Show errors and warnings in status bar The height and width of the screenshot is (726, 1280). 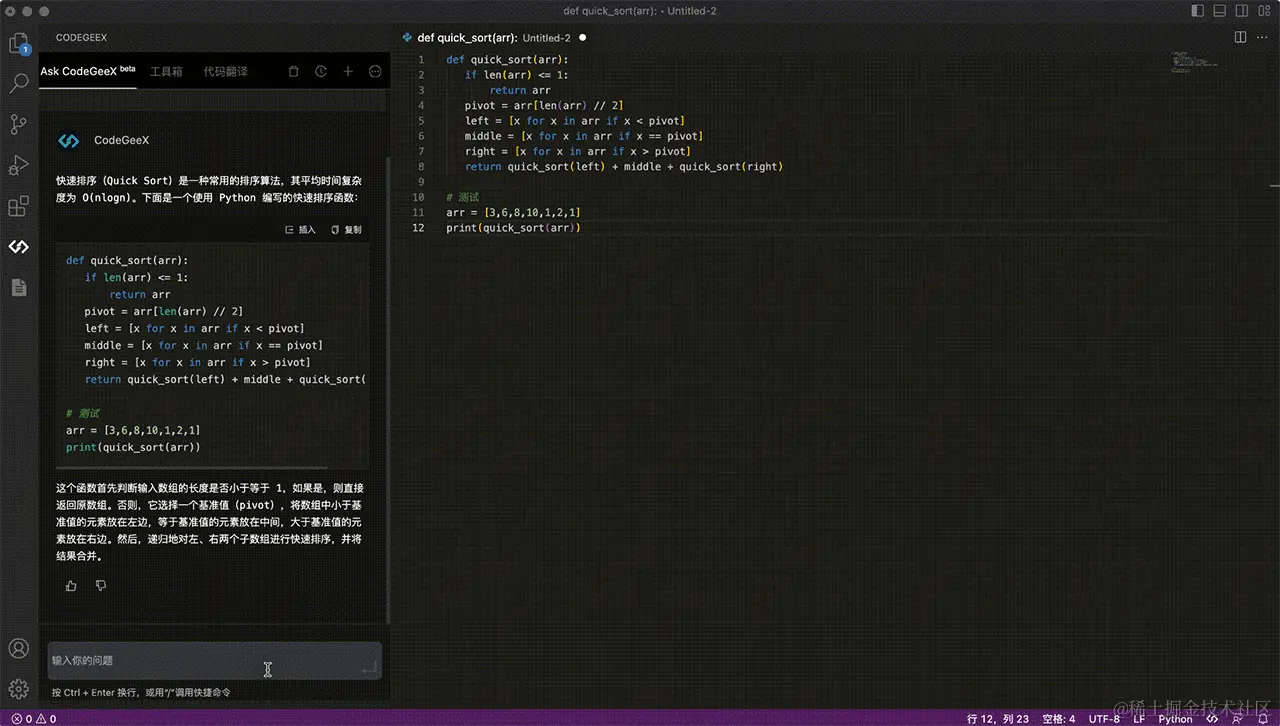coord(33,718)
